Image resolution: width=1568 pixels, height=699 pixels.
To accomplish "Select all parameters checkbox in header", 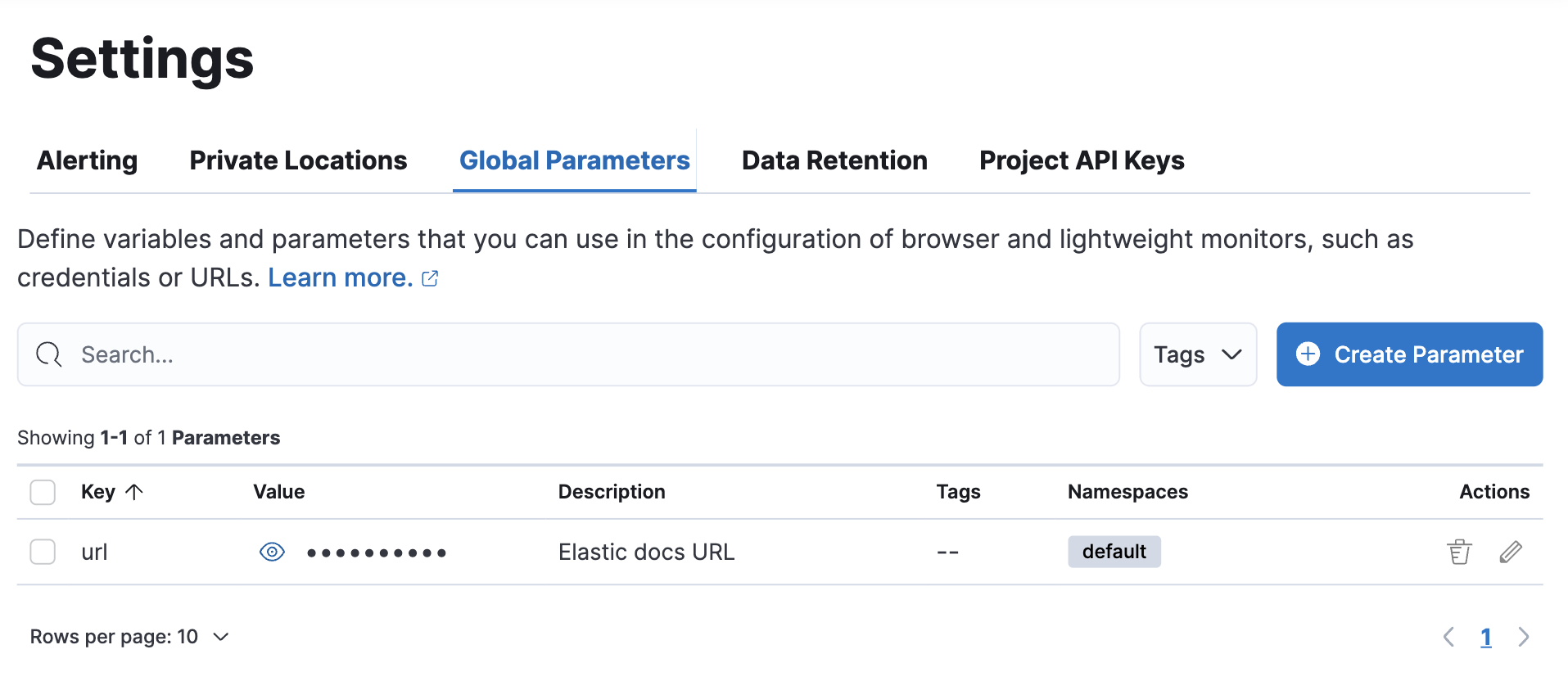I will pos(43,492).
